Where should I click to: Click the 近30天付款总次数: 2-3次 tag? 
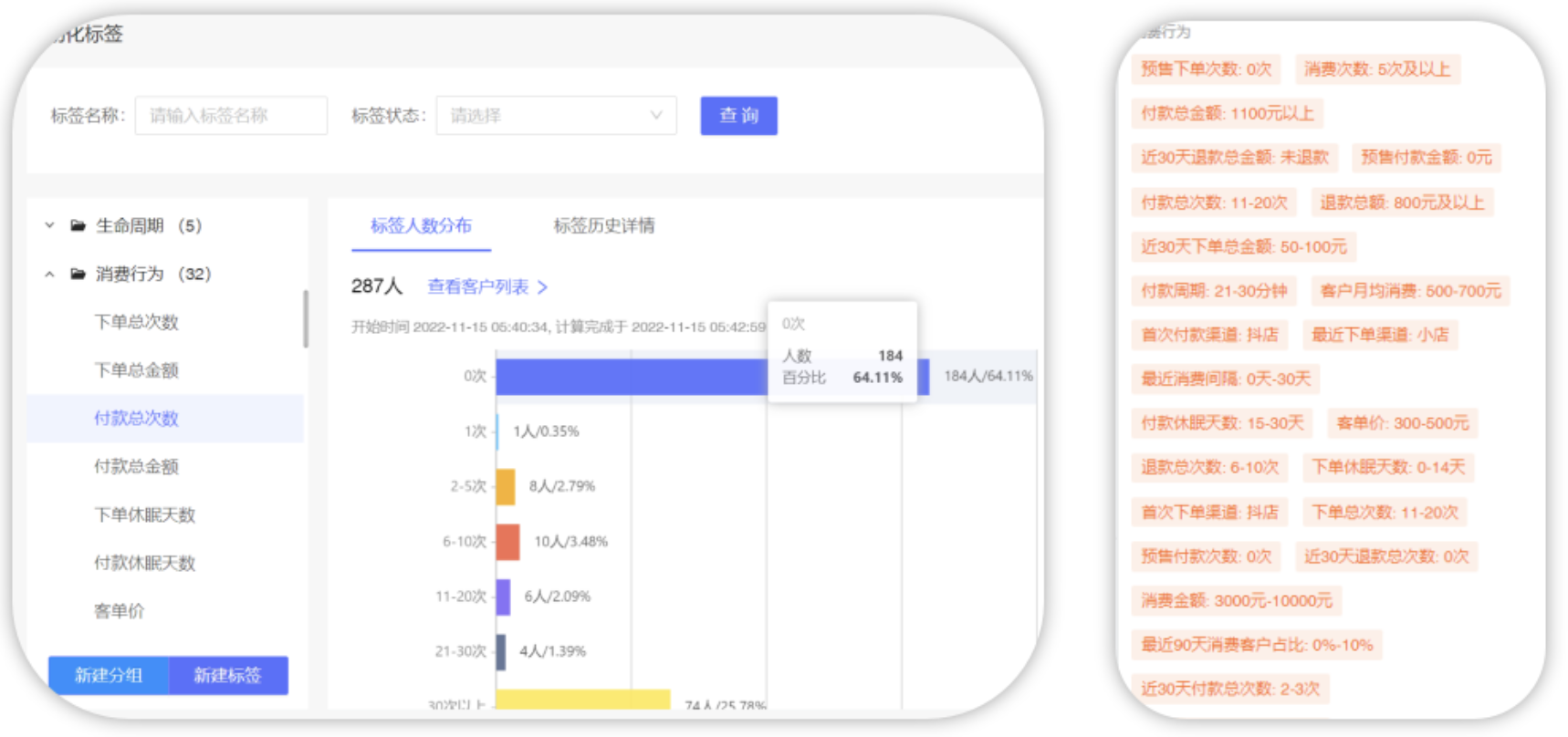tap(1230, 689)
